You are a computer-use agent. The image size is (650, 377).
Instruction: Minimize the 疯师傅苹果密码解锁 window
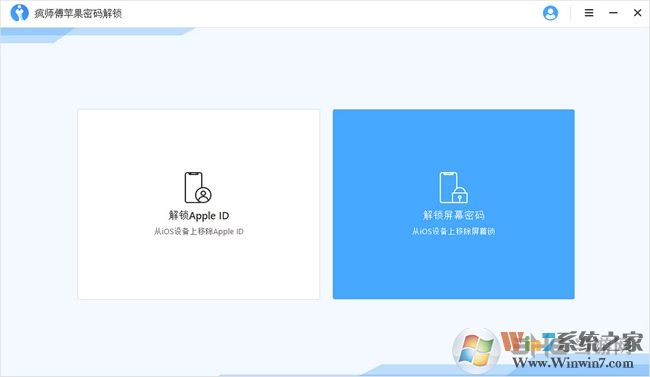613,13
